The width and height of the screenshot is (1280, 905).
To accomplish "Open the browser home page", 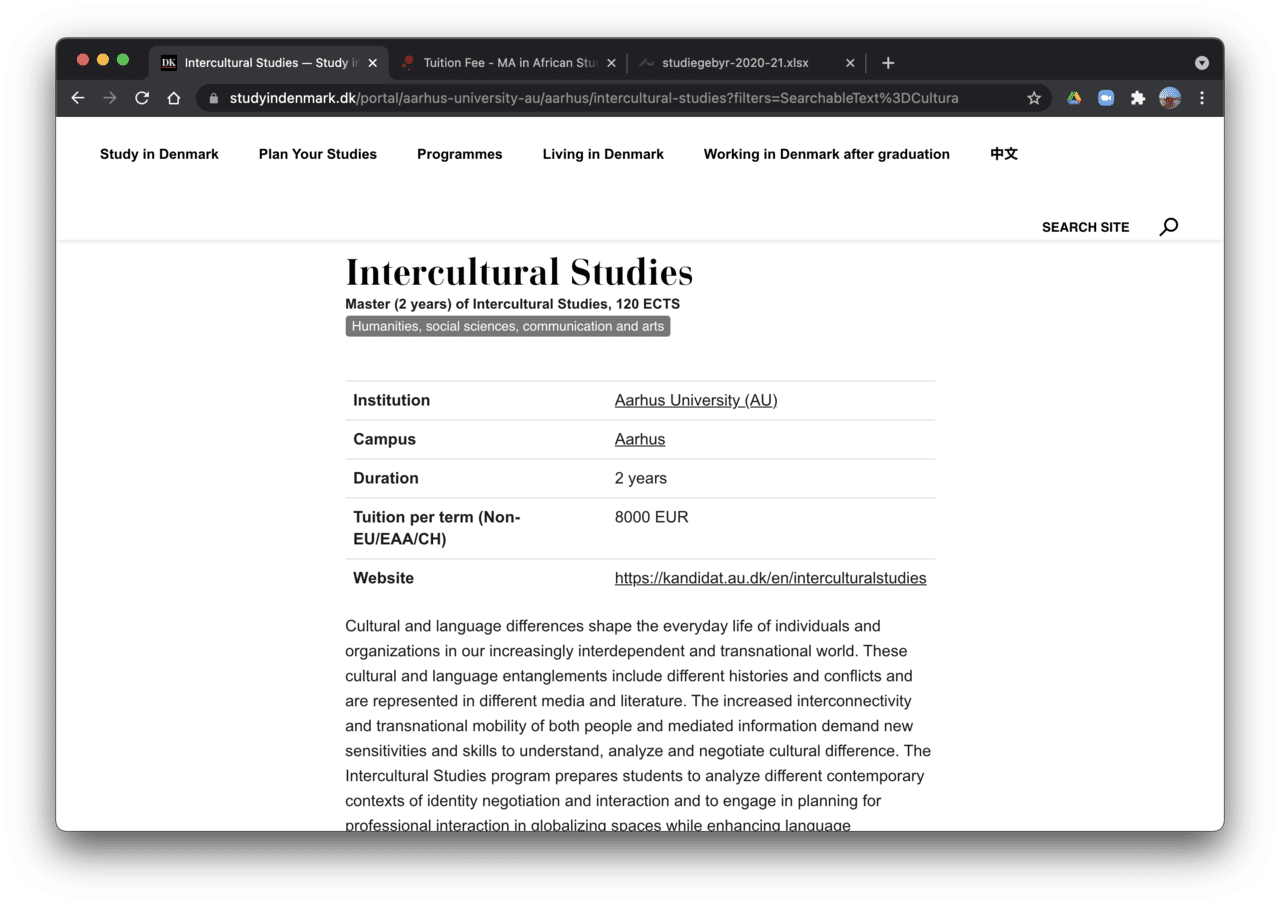I will (x=173, y=98).
